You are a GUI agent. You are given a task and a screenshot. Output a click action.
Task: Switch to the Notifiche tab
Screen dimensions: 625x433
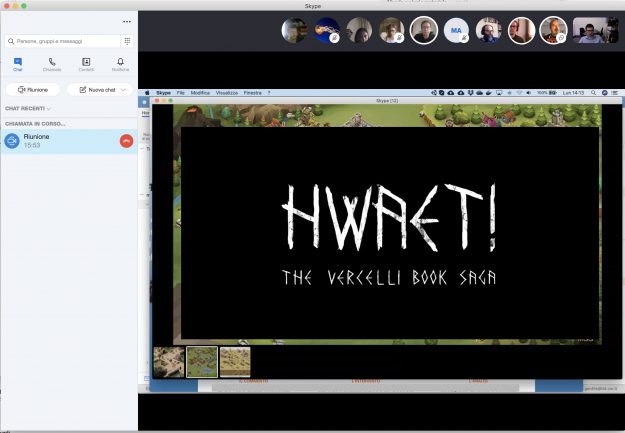point(120,64)
